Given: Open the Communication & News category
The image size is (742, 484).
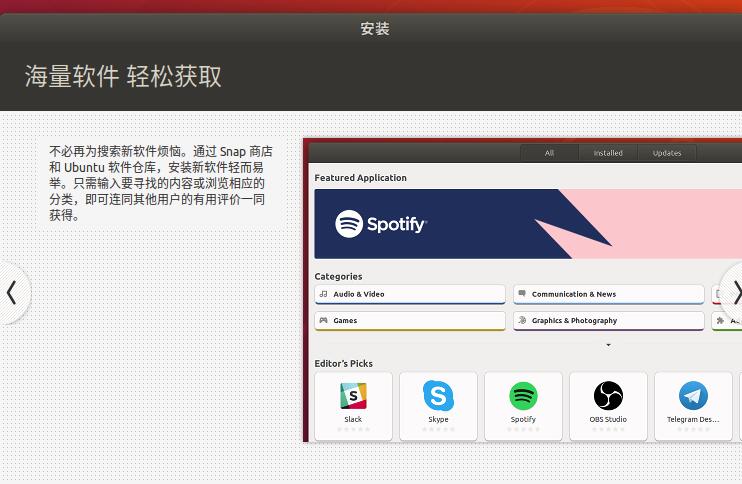Looking at the screenshot, I should [608, 294].
